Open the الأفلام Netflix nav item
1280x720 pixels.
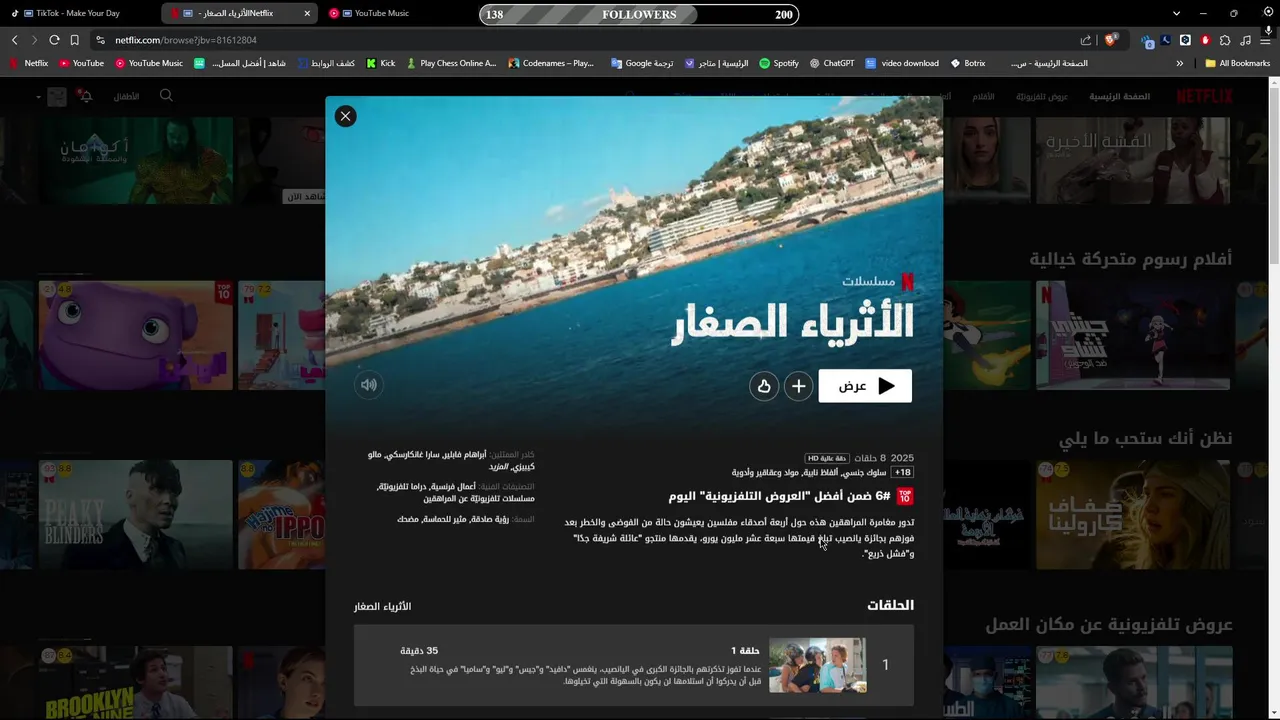[x=984, y=97]
